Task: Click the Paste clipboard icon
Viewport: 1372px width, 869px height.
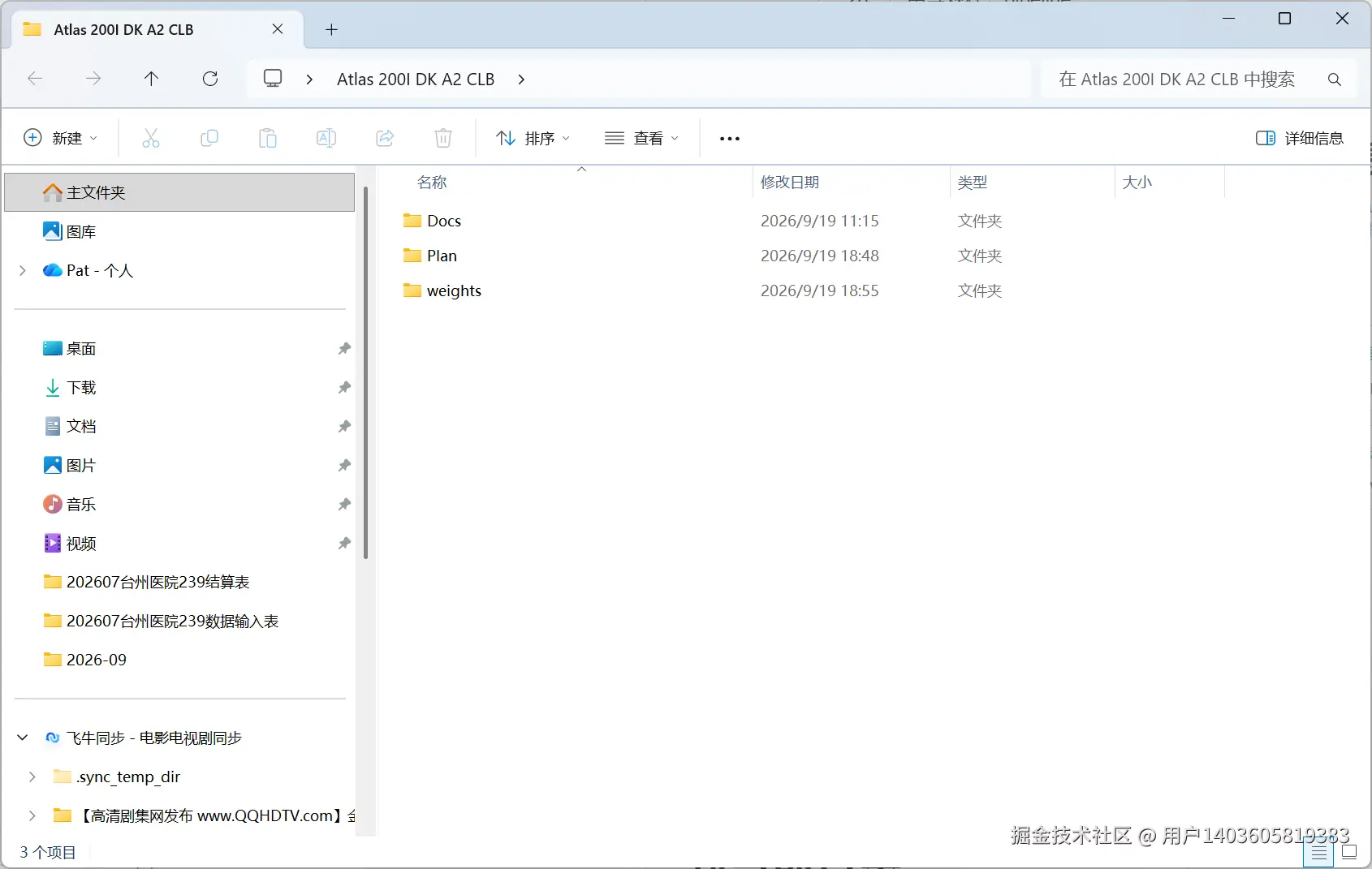Action: pyautogui.click(x=267, y=138)
